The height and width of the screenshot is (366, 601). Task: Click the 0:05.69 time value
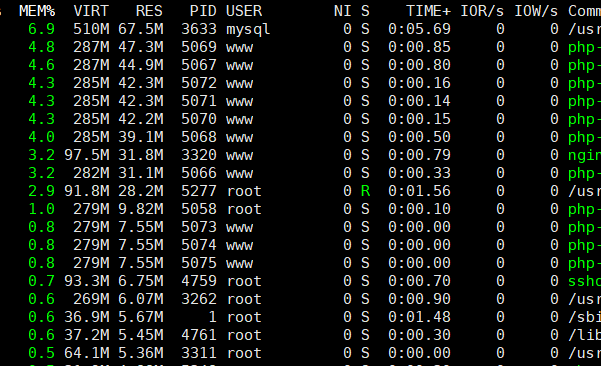[x=419, y=29]
